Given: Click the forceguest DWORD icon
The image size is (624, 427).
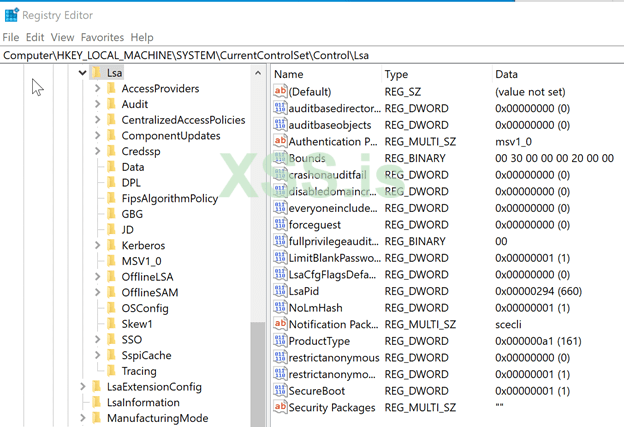Looking at the screenshot, I should click(x=280, y=224).
